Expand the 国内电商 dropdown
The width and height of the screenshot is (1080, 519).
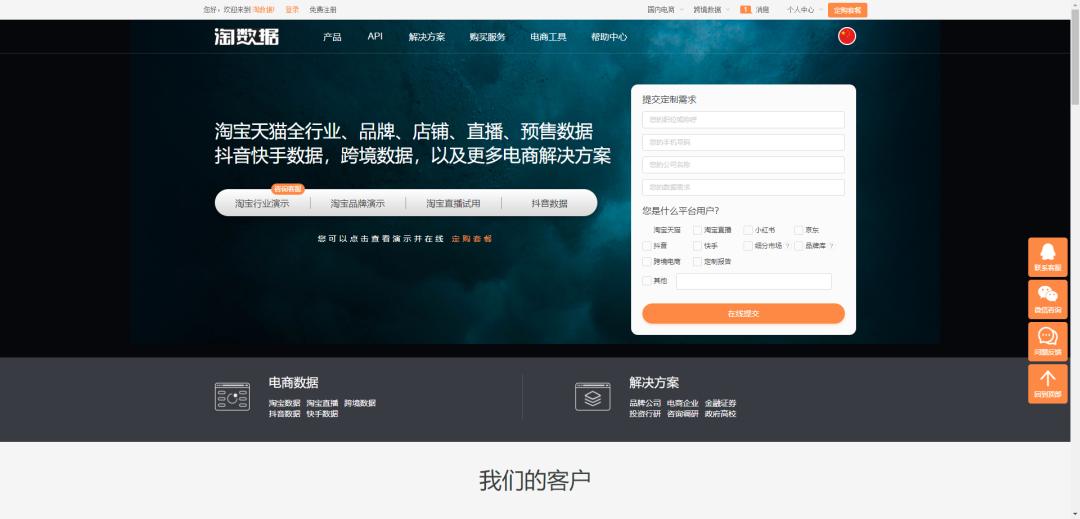665,10
